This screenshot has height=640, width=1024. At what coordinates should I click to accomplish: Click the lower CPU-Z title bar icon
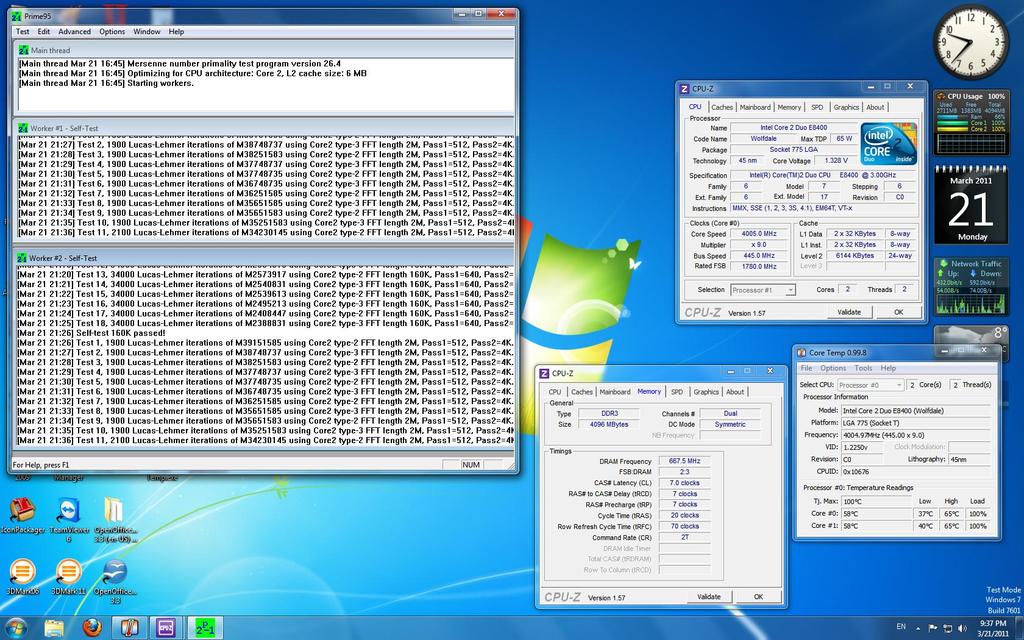point(544,374)
